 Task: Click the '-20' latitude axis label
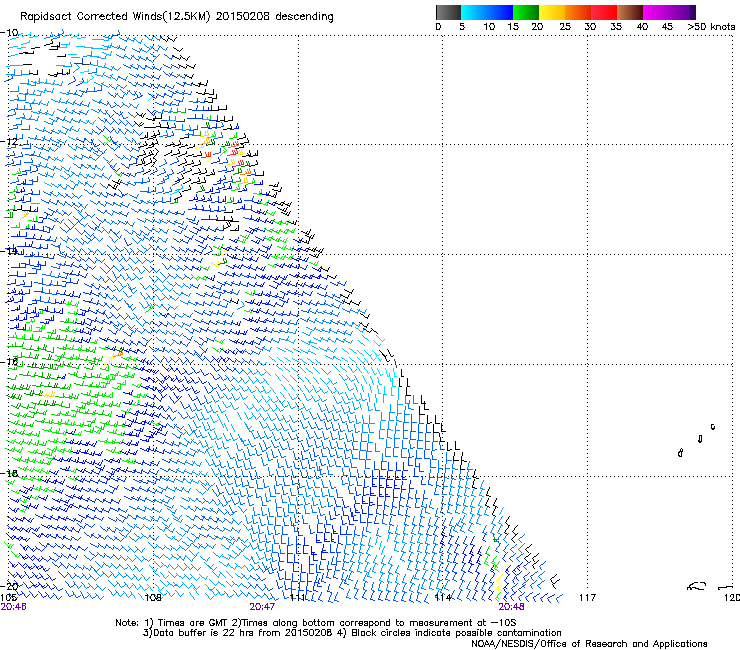[9, 587]
